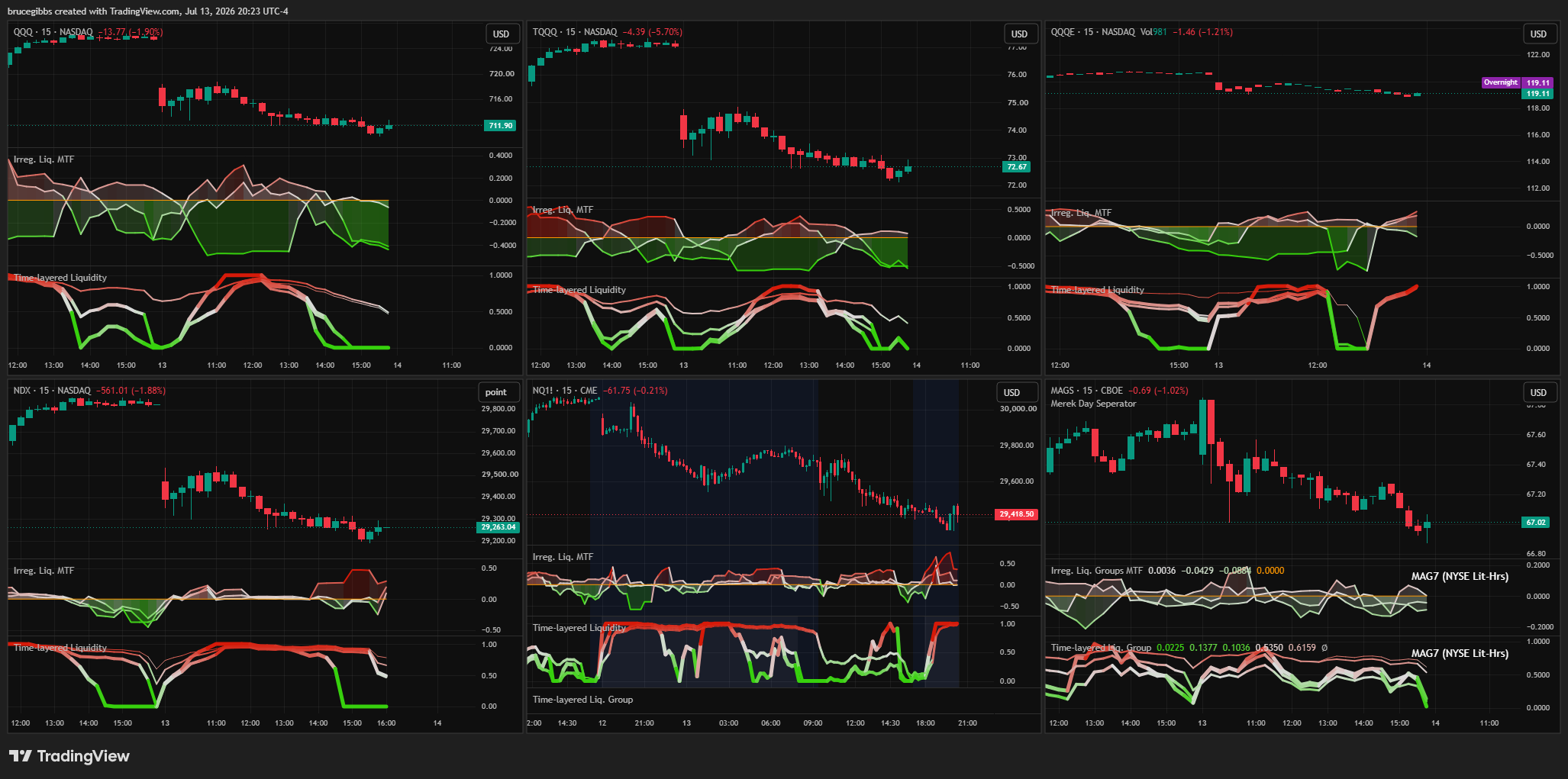Open the USD currency selector on QQQ chart
Image resolution: width=1568 pixels, height=779 pixels.
click(501, 34)
